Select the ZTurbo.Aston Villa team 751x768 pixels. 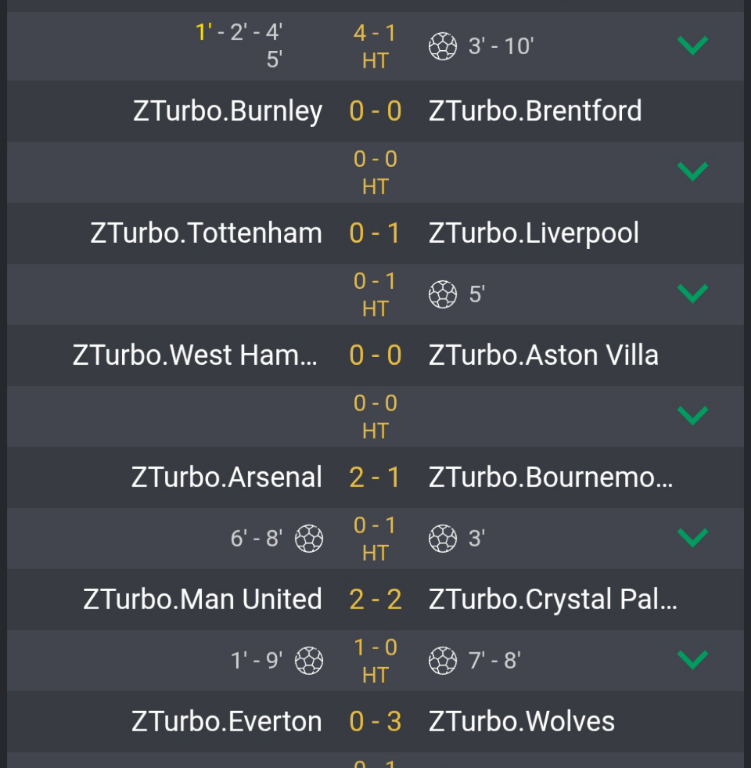(x=543, y=355)
